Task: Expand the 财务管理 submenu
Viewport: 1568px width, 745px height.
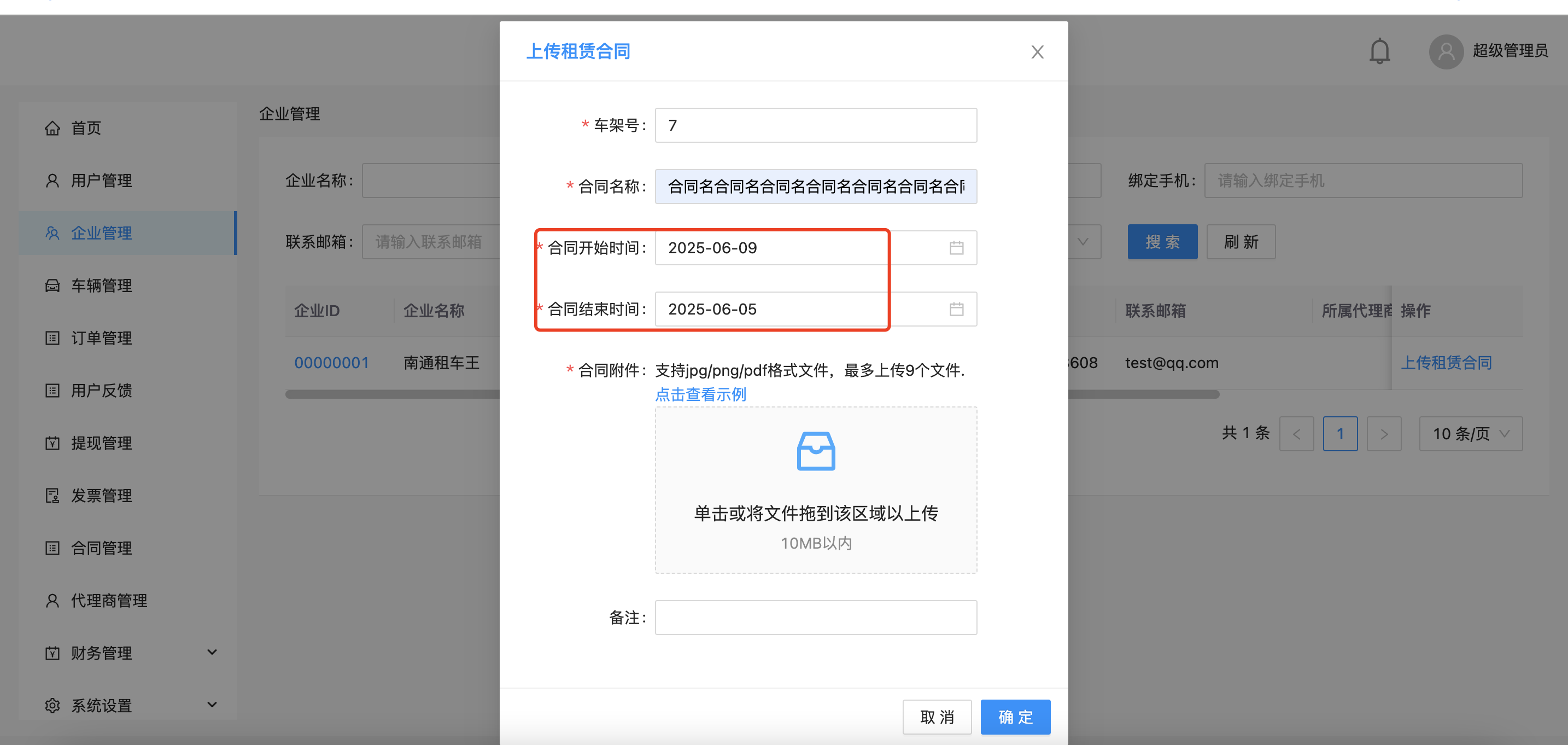Action: 212,652
